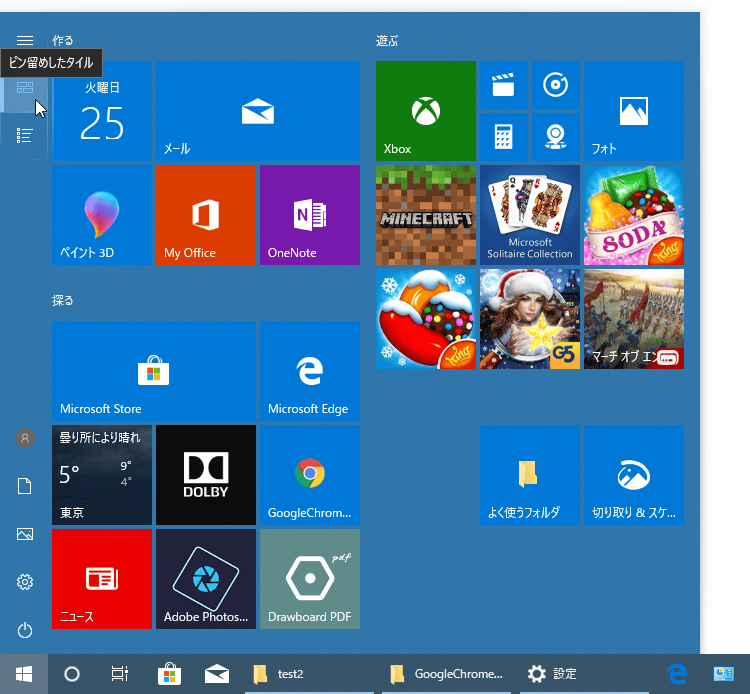The image size is (750, 694).
Task: Open Settings gear in Start sidebar
Action: (25, 582)
